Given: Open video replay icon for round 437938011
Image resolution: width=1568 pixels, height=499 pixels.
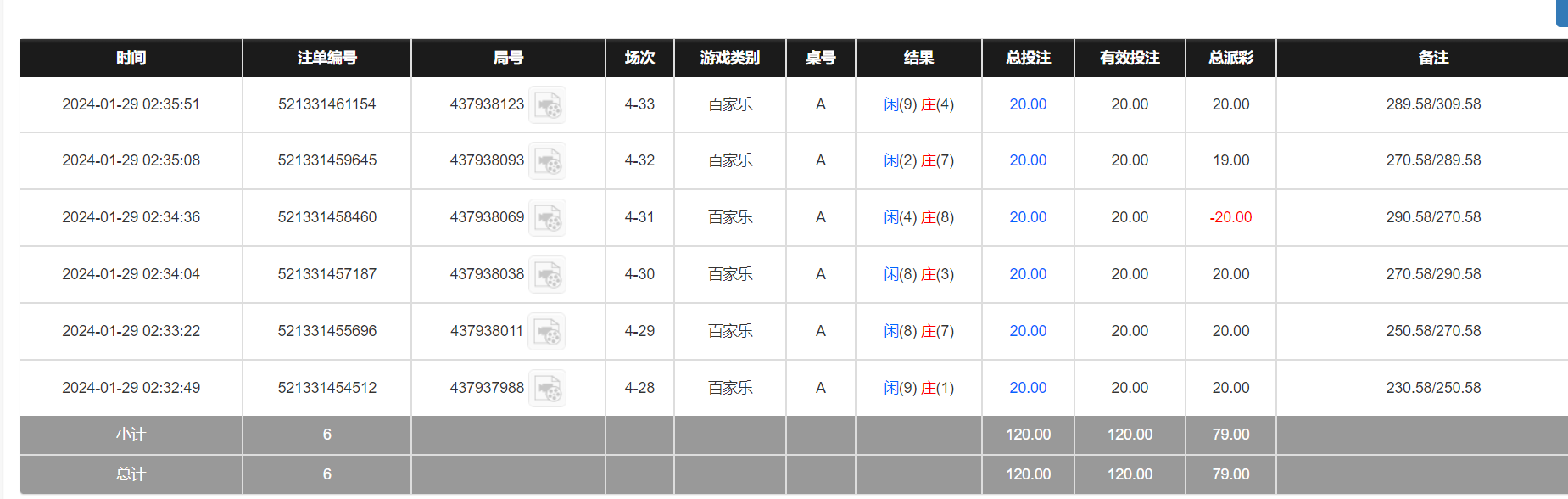Looking at the screenshot, I should (546, 331).
